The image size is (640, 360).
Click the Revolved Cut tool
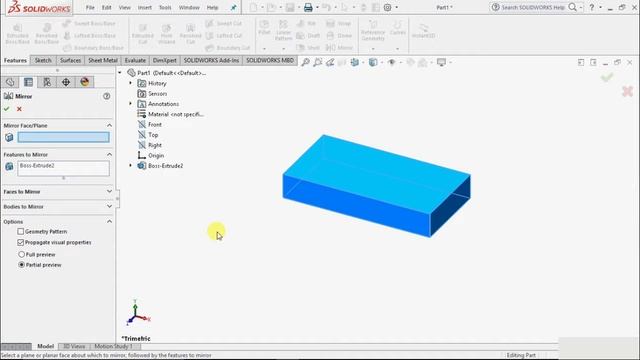coord(190,34)
